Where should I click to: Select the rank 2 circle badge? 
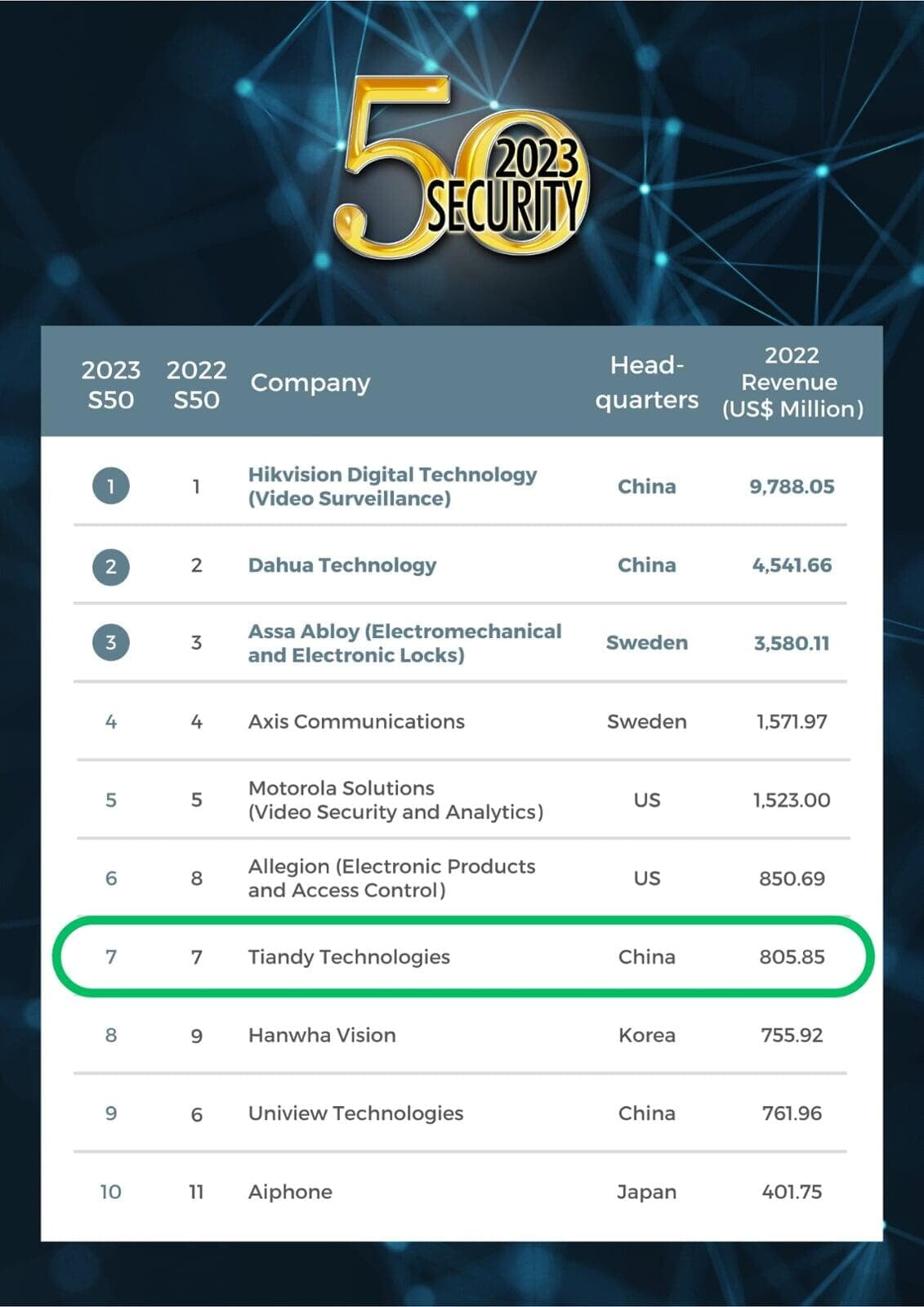pyautogui.click(x=111, y=565)
